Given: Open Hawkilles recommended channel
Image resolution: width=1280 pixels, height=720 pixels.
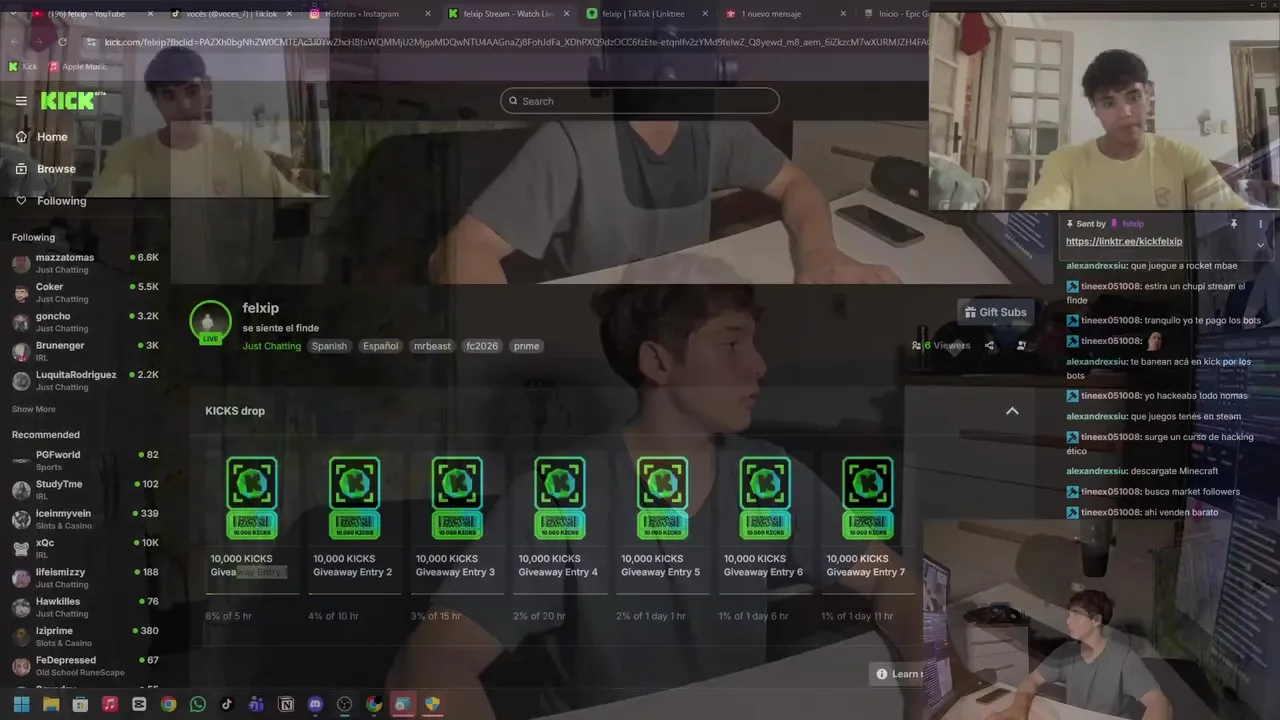Looking at the screenshot, I should coord(85,608).
